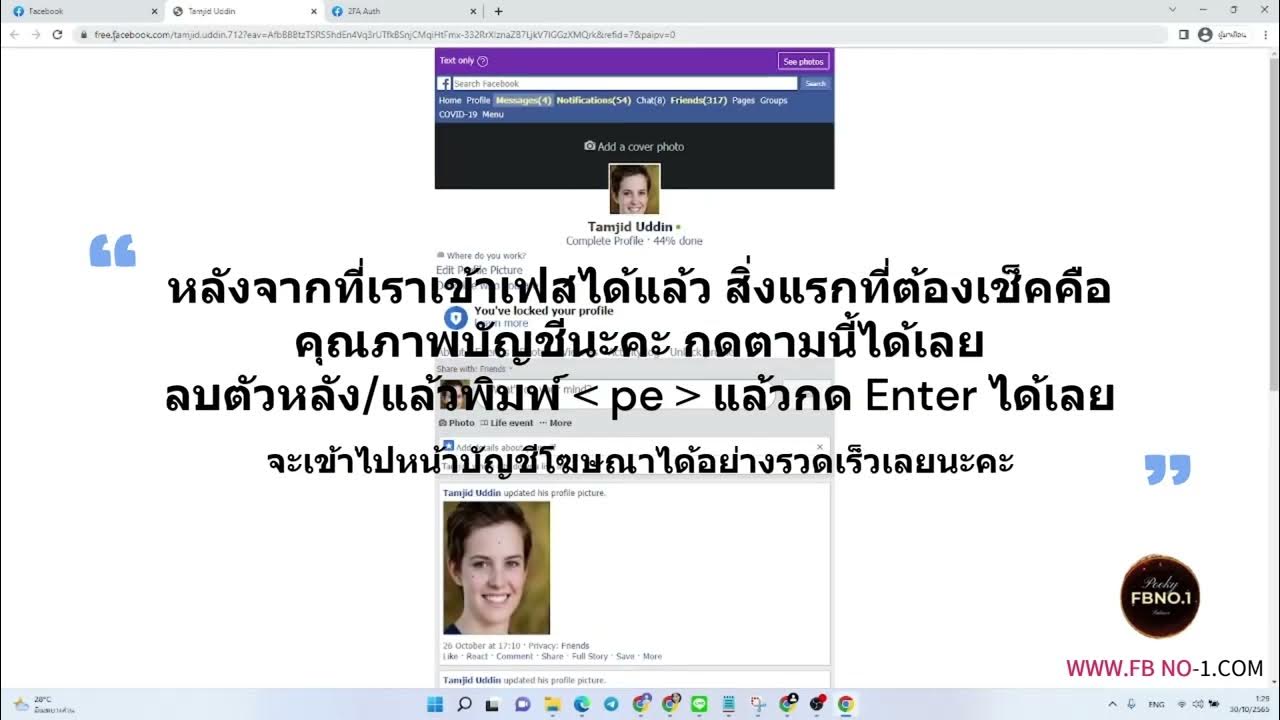Open Groups in the nav bar
This screenshot has width=1280, height=720.
773,100
